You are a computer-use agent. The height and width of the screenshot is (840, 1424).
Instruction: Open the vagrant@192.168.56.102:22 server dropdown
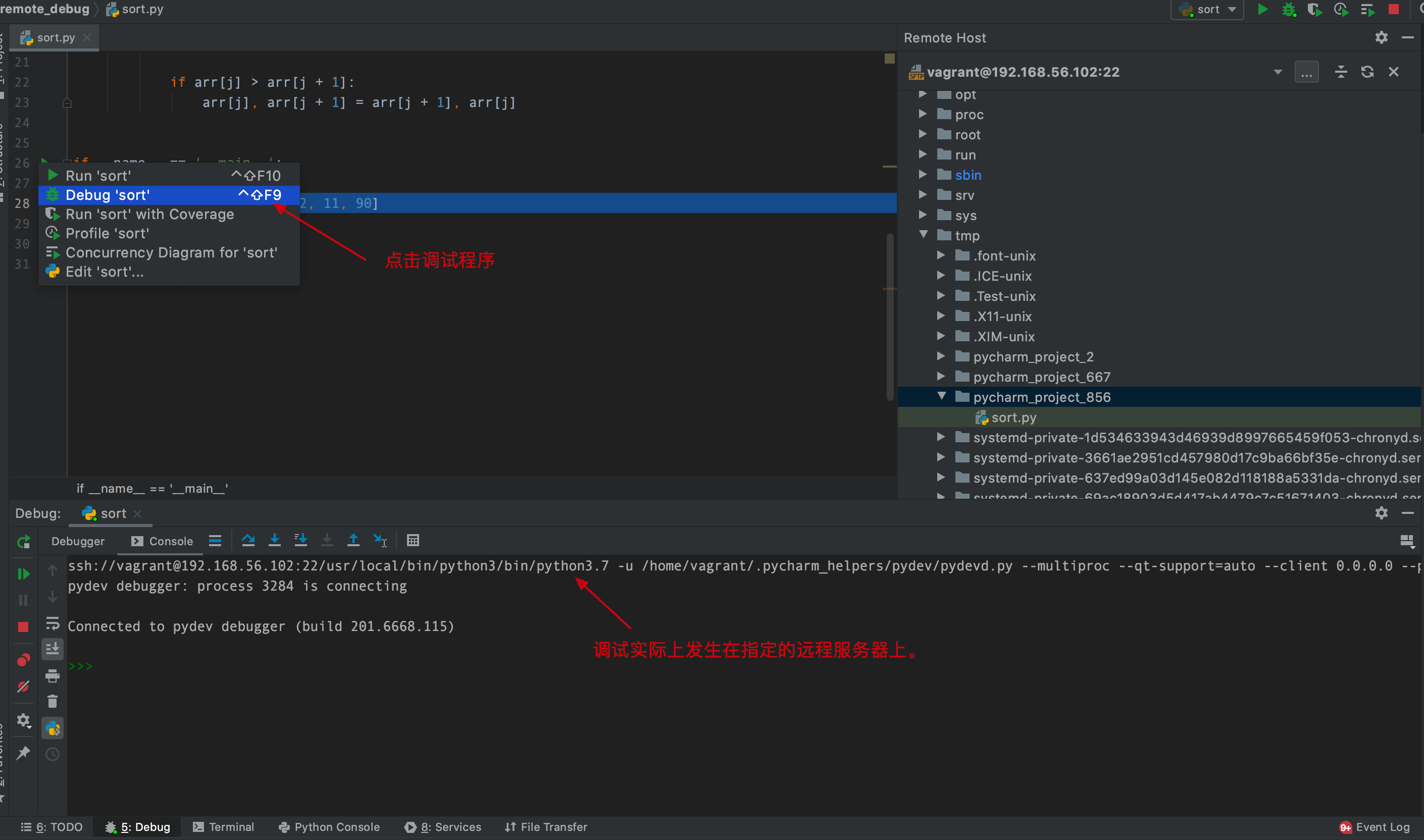[1278, 72]
